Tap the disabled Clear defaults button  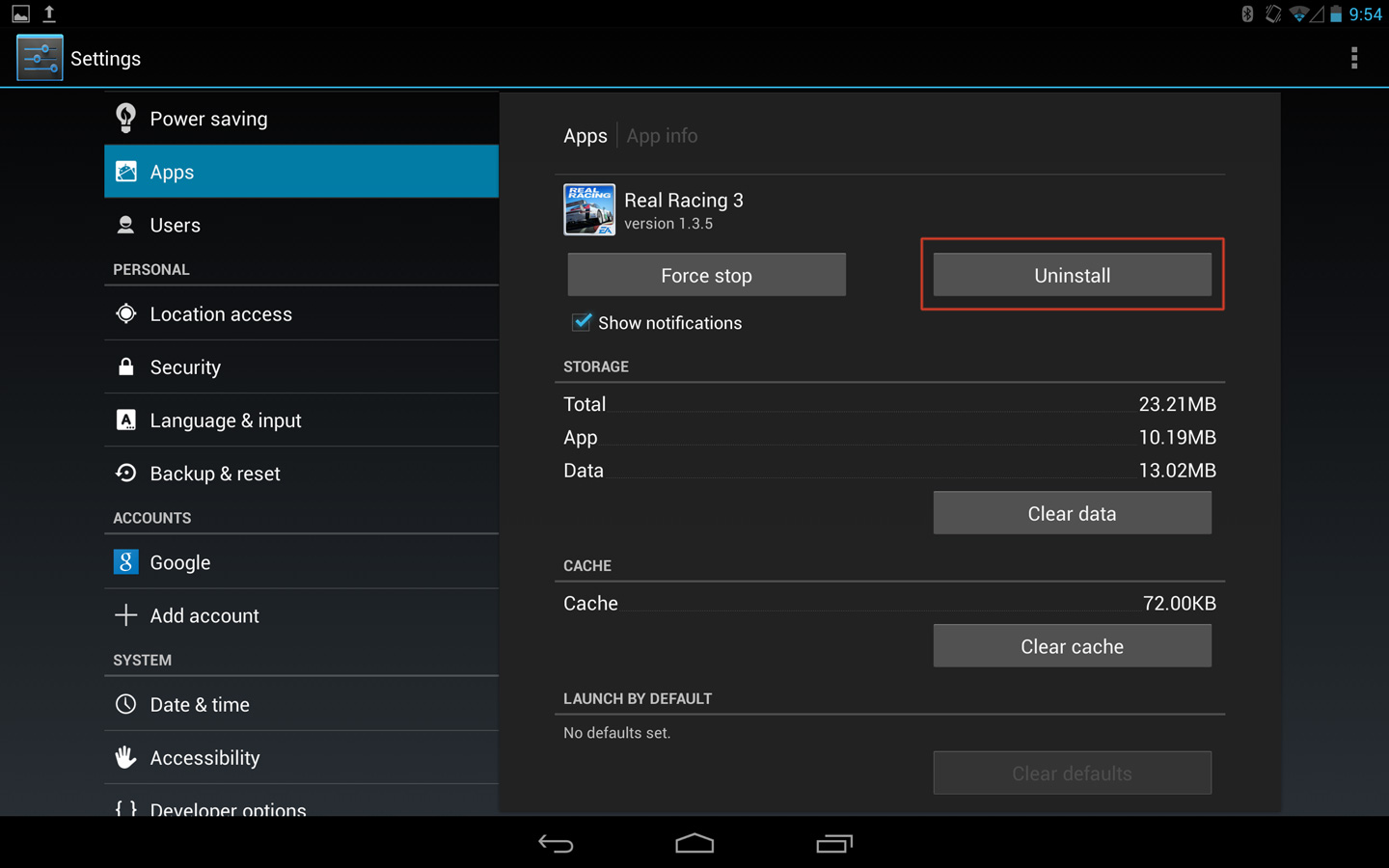click(x=1072, y=773)
